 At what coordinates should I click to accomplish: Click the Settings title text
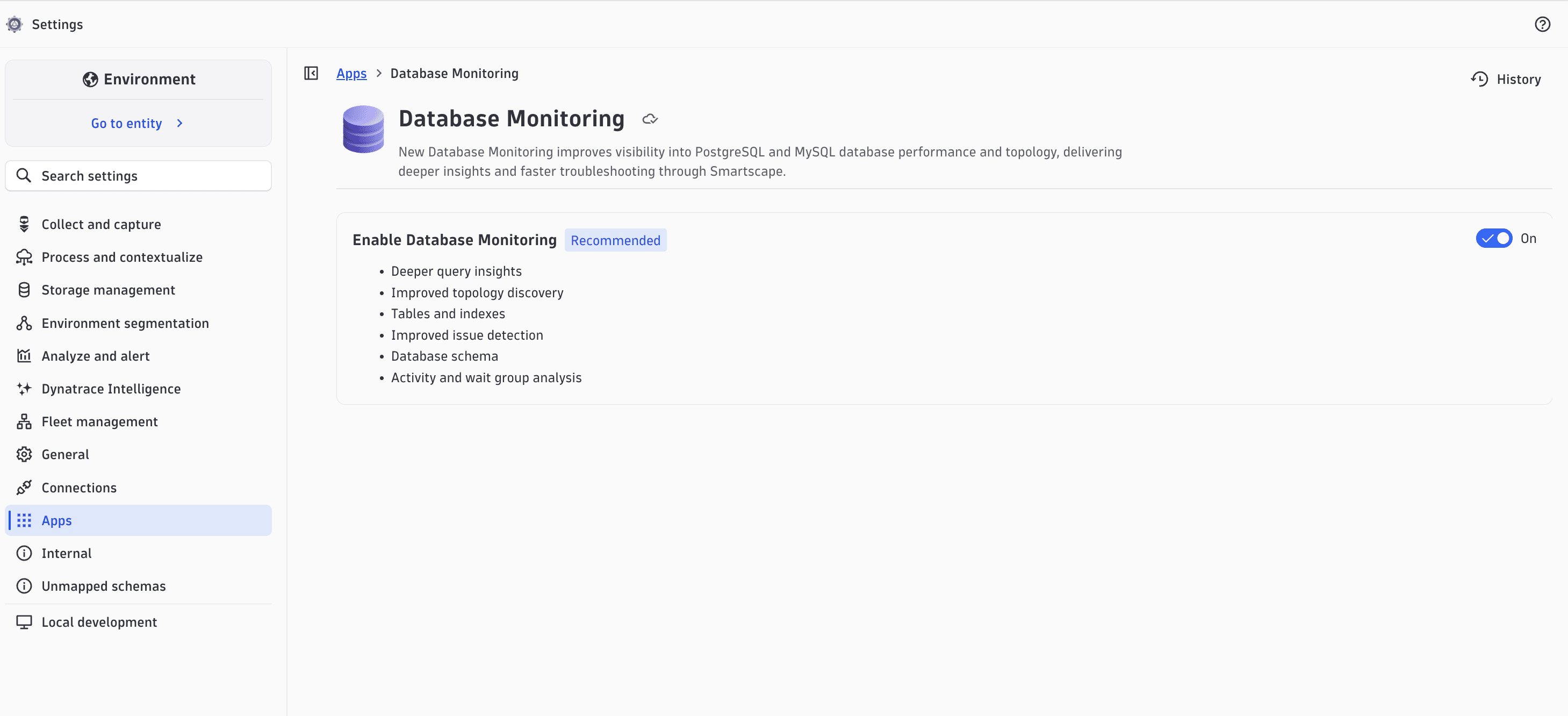(x=57, y=24)
